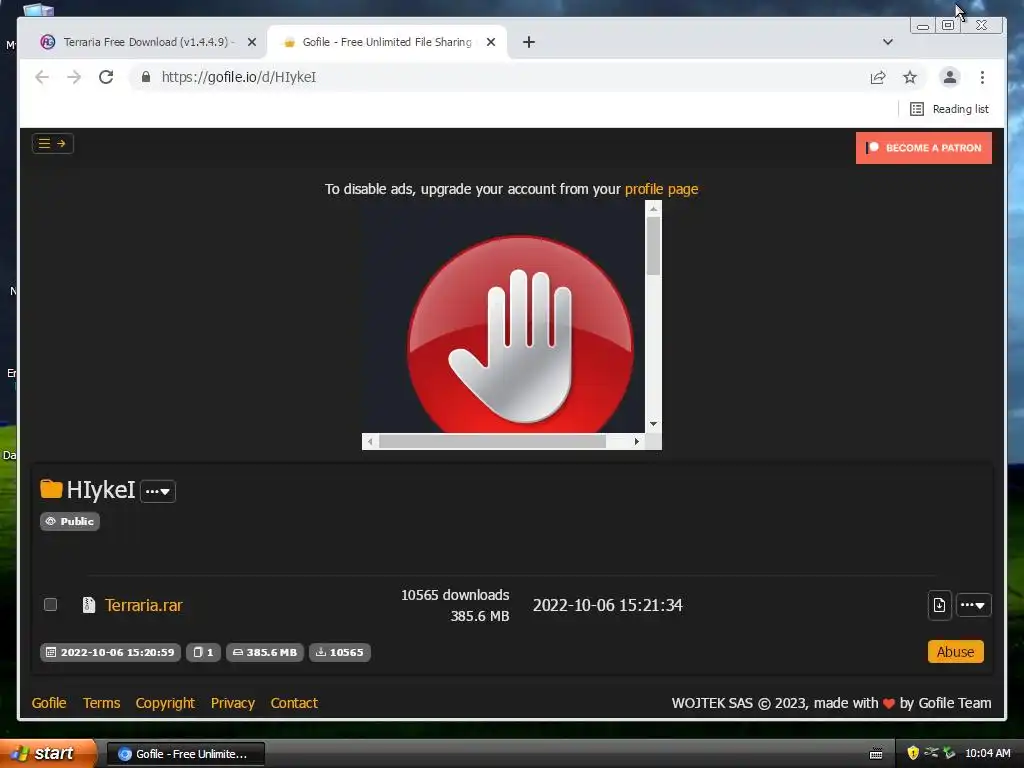Image resolution: width=1024 pixels, height=768 pixels.
Task: Click the 10565 downloads text in file row
Action: pyautogui.click(x=455, y=595)
